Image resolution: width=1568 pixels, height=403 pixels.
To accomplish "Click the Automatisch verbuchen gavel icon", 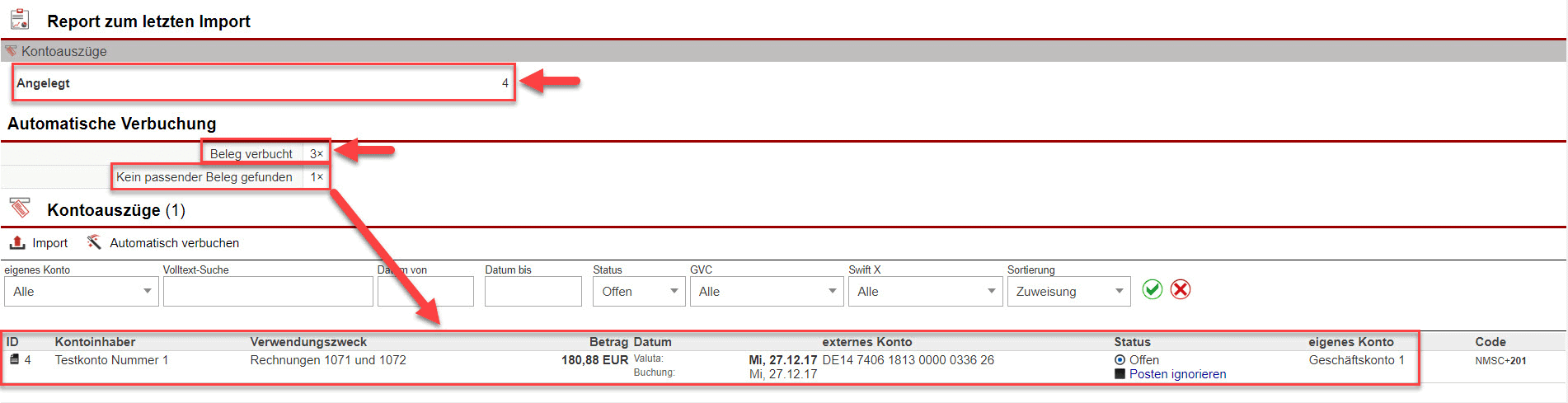I will (x=94, y=242).
